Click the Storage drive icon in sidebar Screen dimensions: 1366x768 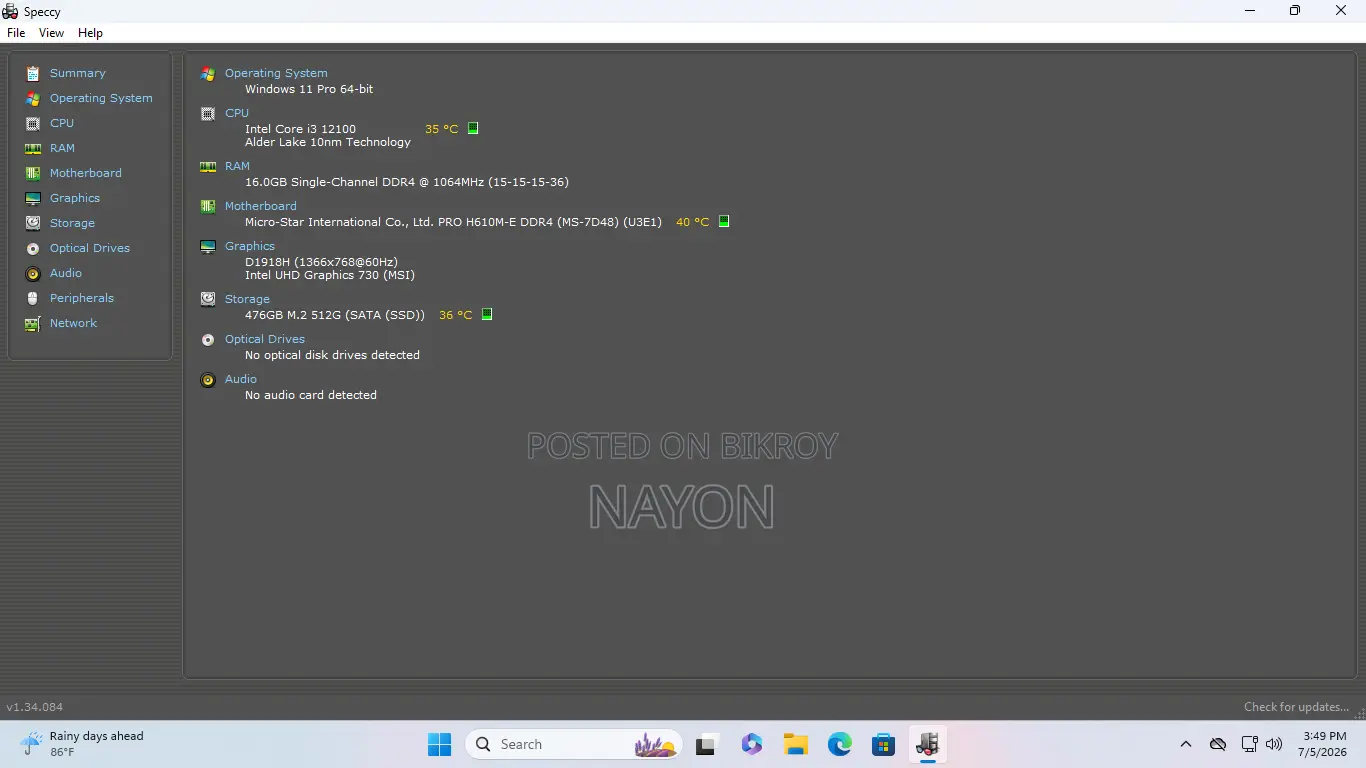(x=33, y=223)
